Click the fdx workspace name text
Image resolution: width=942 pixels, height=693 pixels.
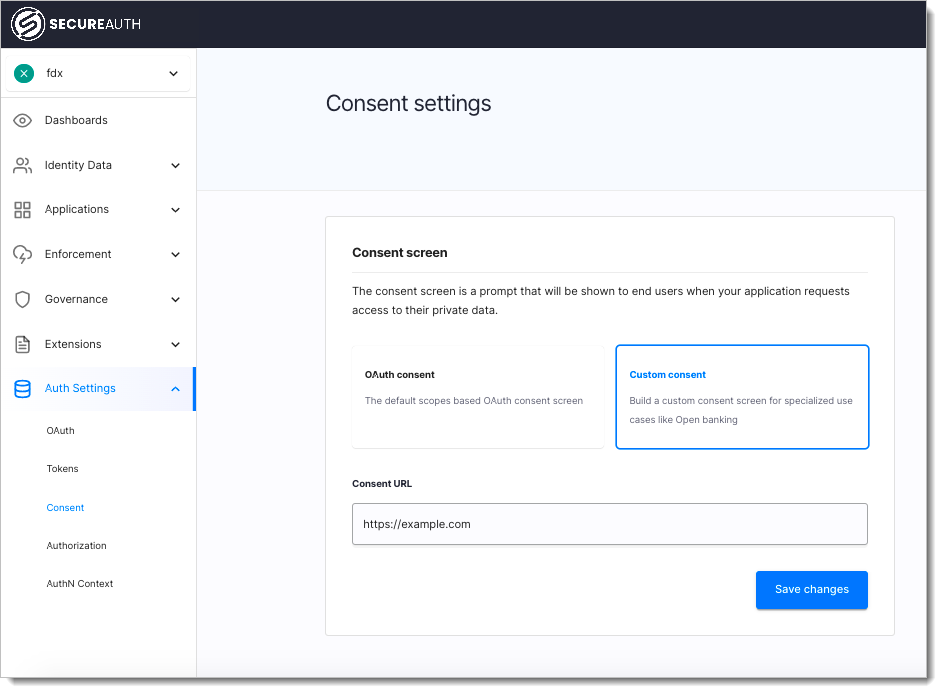55,73
